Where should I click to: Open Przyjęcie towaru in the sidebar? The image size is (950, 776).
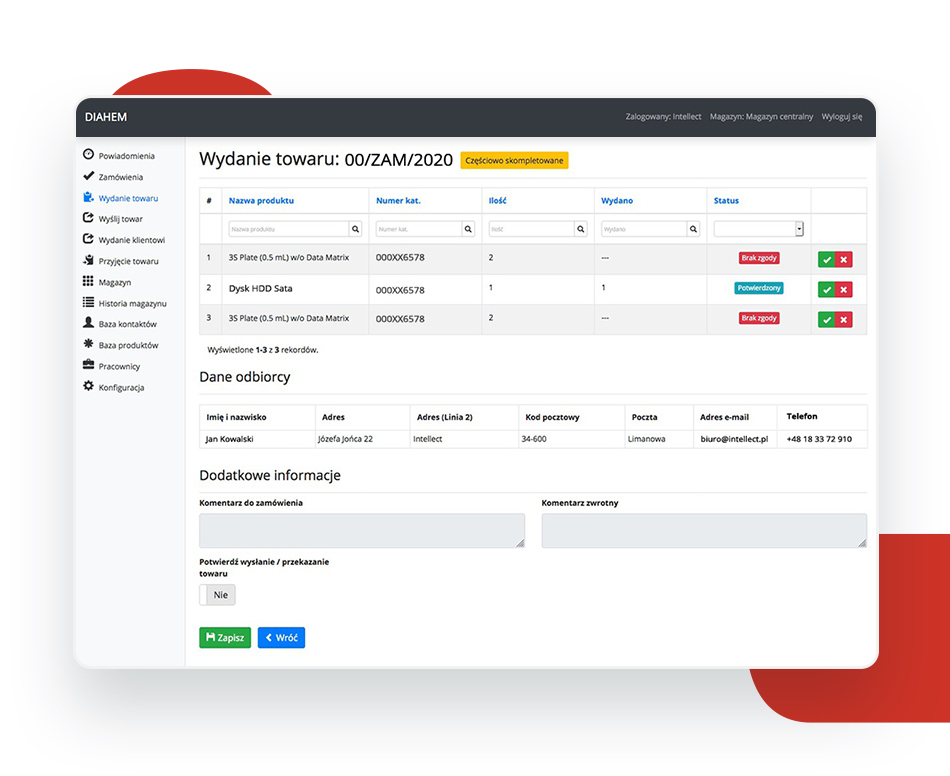128,261
